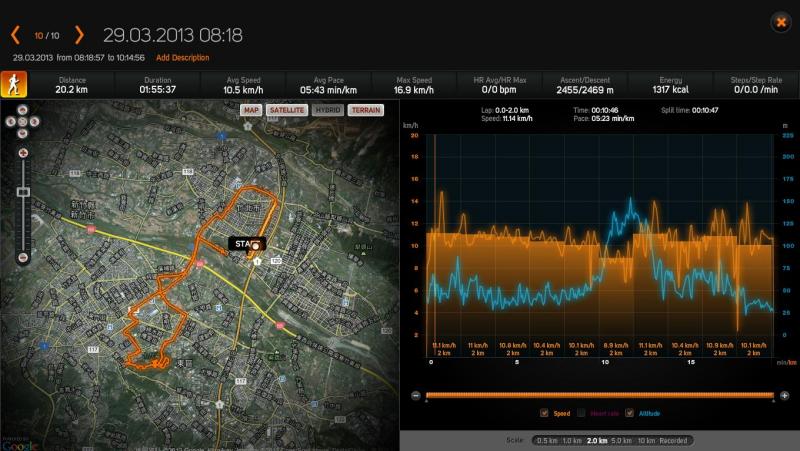Click the Steps/Step Rate stat
Screen dimensions: 800x451
[x=756, y=85]
